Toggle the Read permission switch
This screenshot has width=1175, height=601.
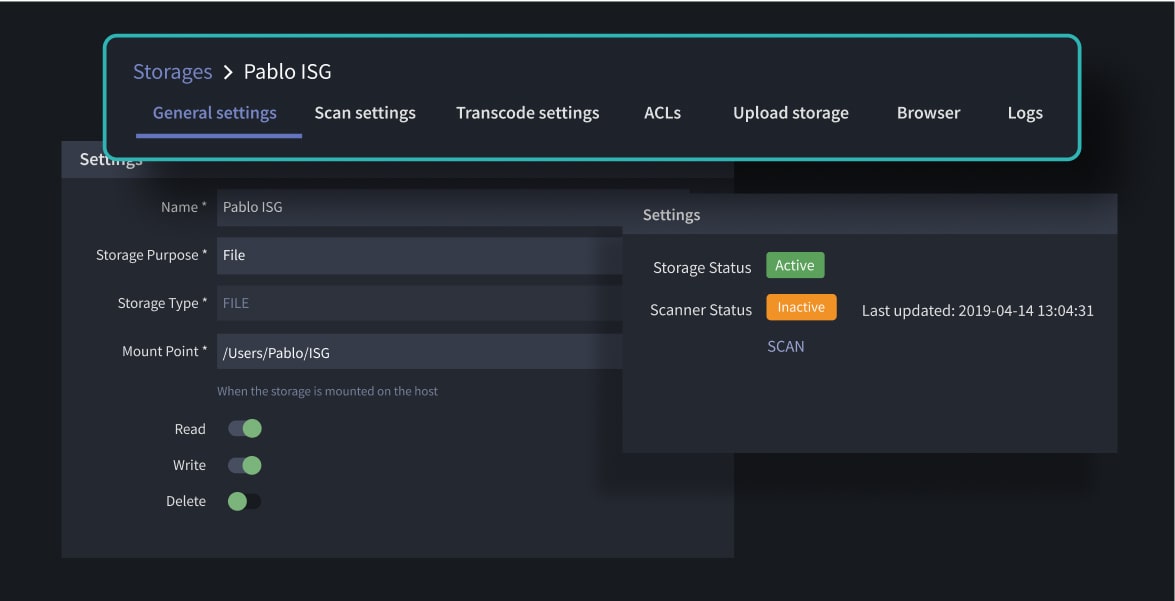tap(245, 429)
